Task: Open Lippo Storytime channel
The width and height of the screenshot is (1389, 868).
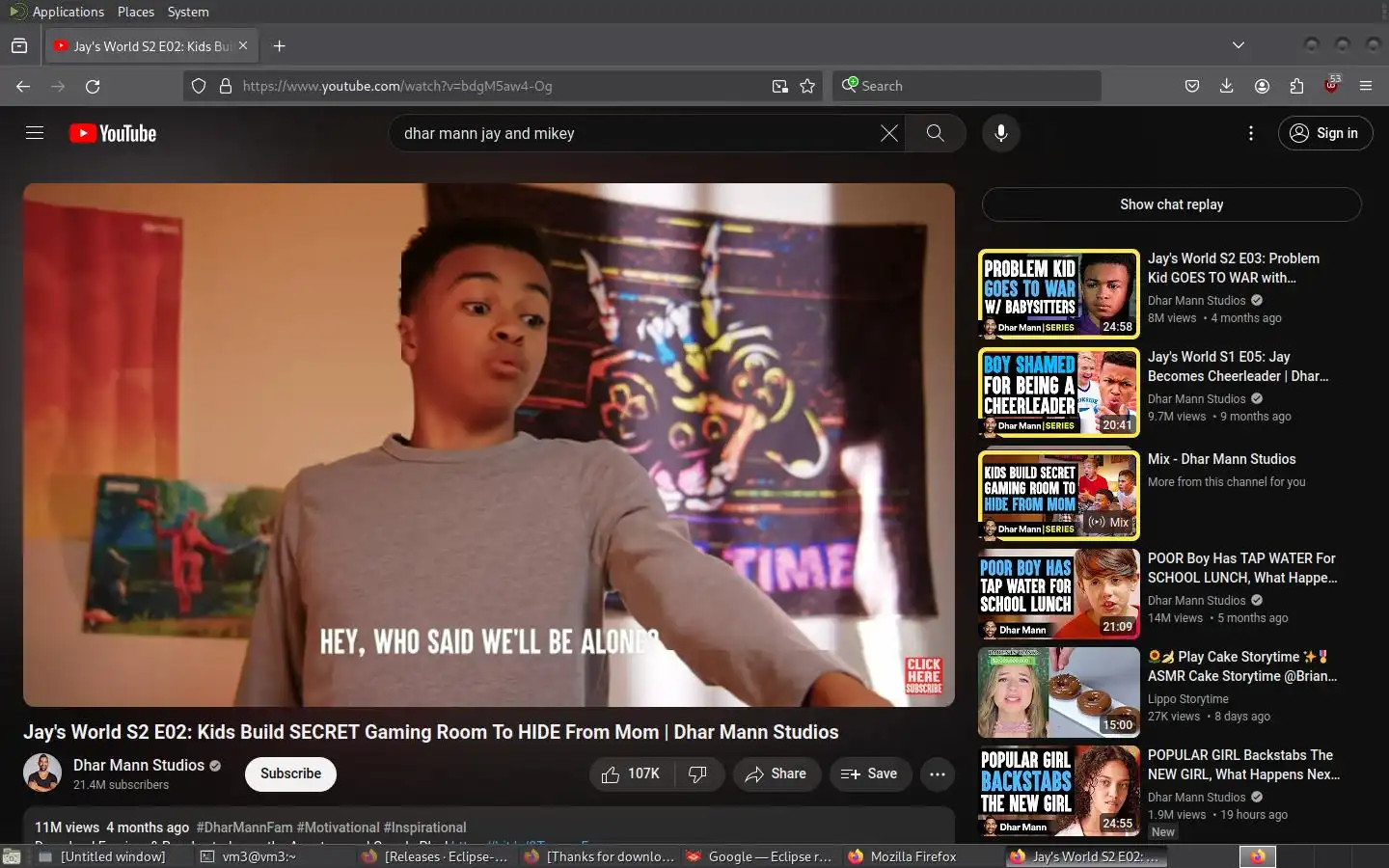Action: coord(1187,699)
